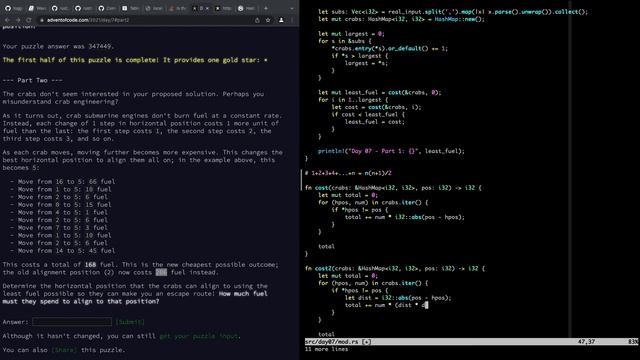The height and width of the screenshot is (360, 640).
Task: Reveal the highlighted hidden fuel number
Action: [161, 272]
